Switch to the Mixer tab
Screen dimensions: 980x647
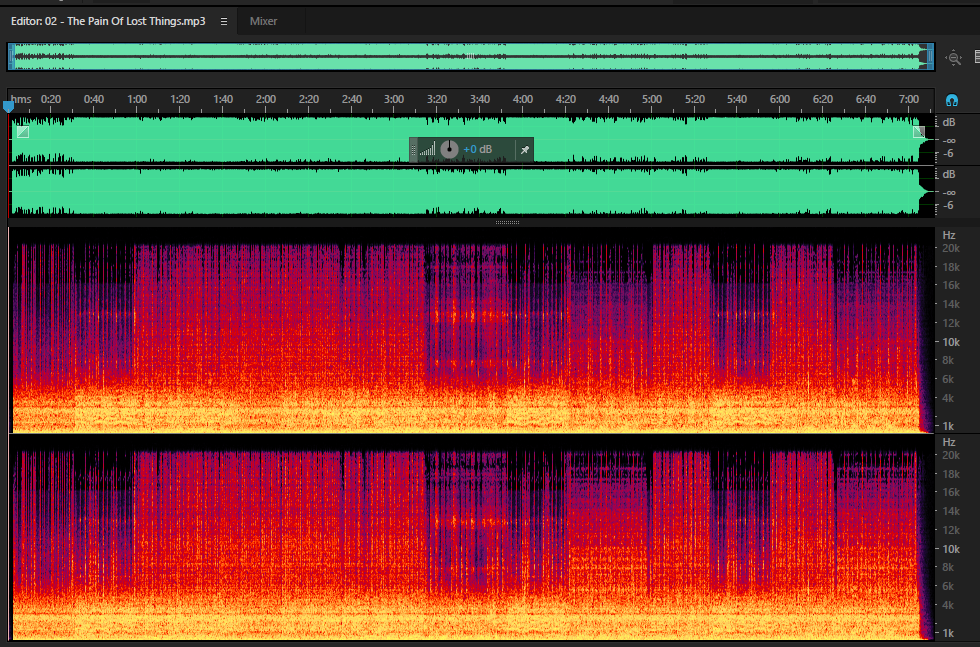click(x=263, y=21)
